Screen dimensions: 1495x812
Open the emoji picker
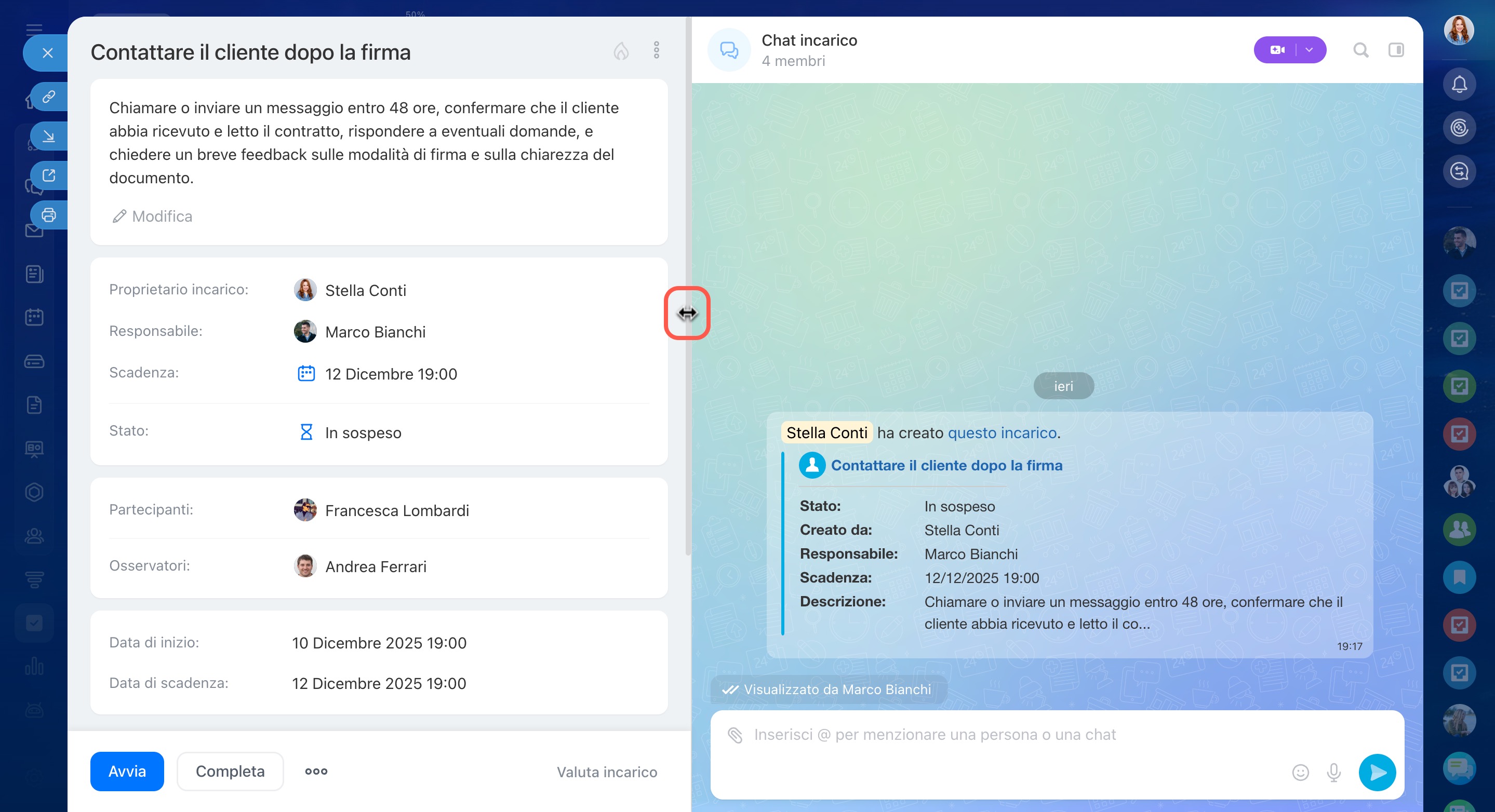(x=1300, y=773)
